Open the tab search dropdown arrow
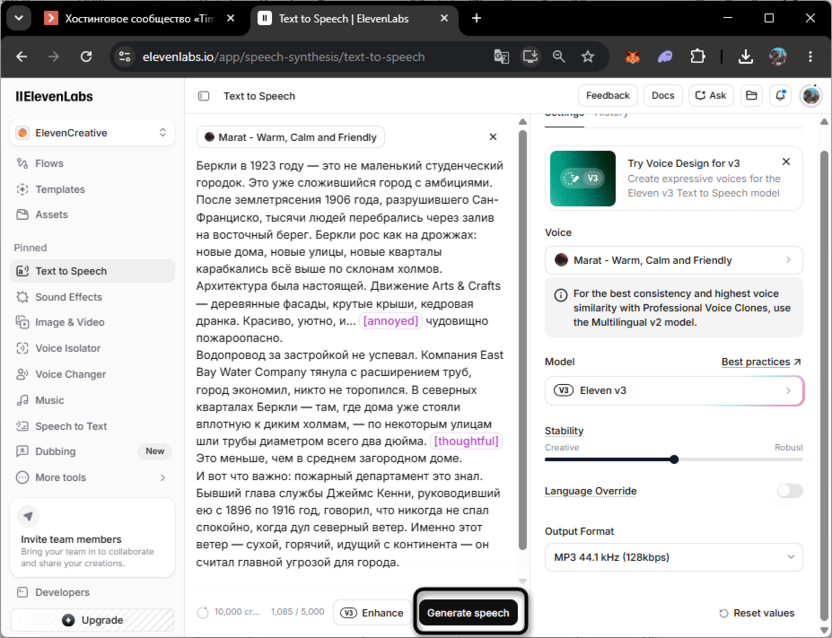The image size is (832, 638). [19, 19]
